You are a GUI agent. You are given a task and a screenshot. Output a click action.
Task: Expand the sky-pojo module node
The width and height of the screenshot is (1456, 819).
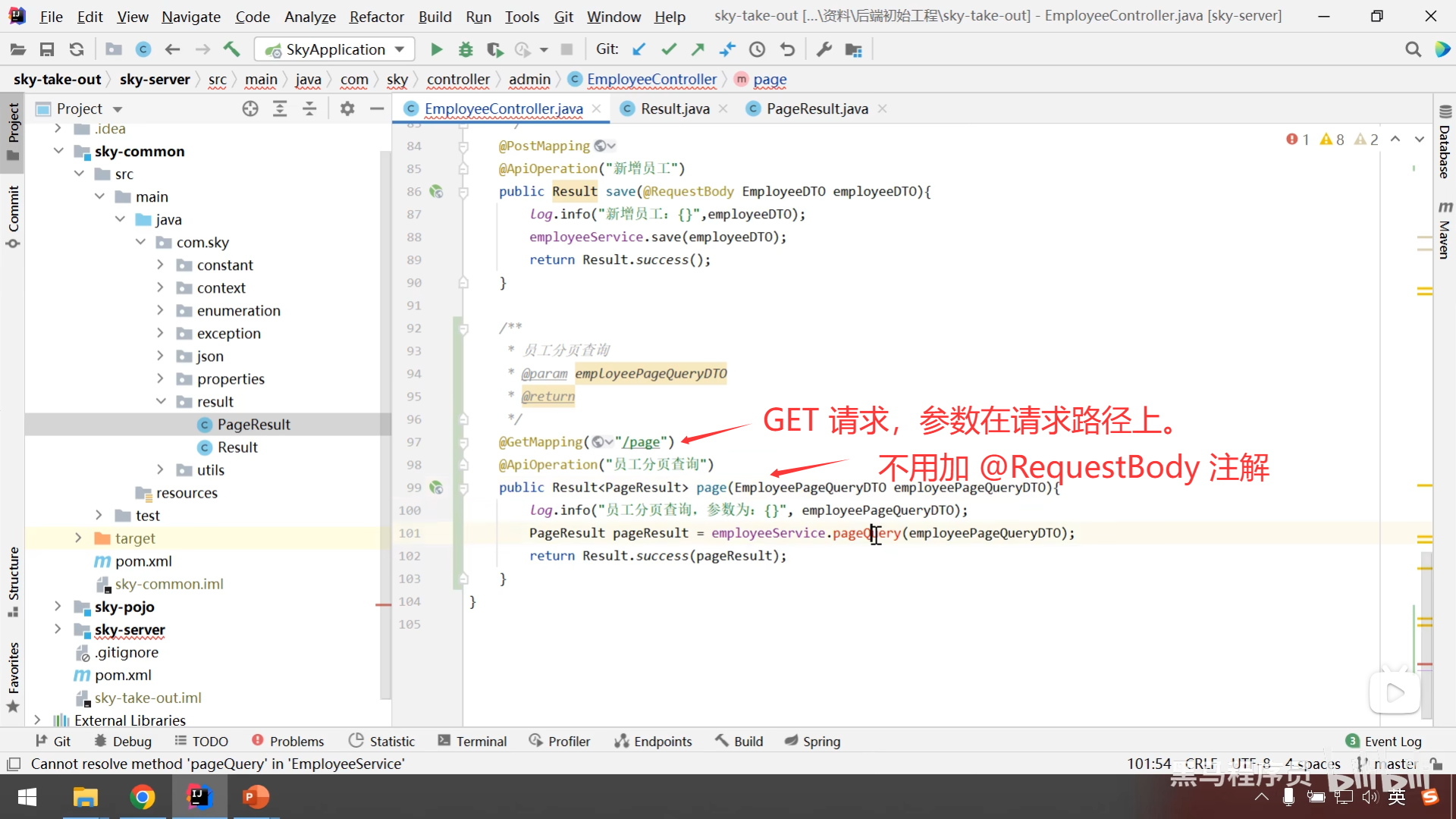pos(58,607)
